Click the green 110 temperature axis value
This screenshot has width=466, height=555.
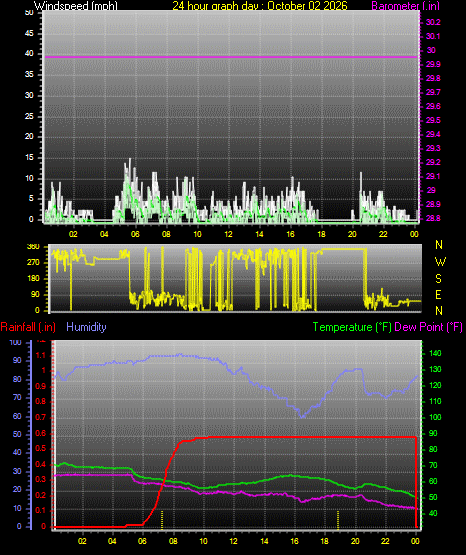click(x=435, y=401)
